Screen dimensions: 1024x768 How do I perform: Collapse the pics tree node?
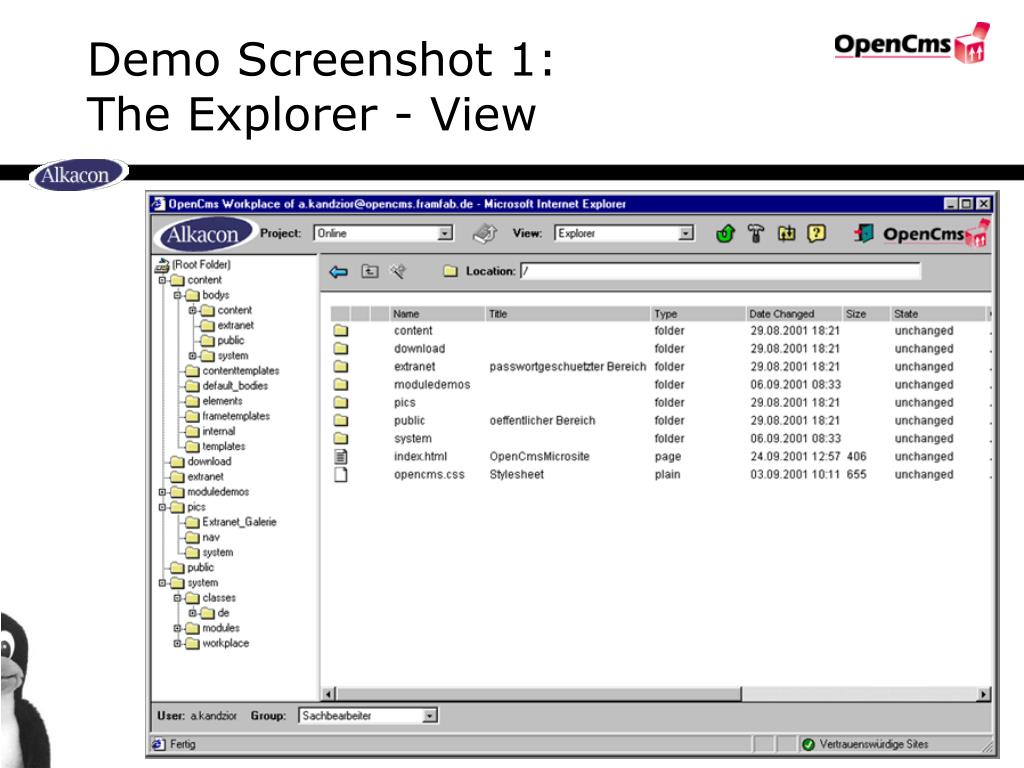point(162,507)
